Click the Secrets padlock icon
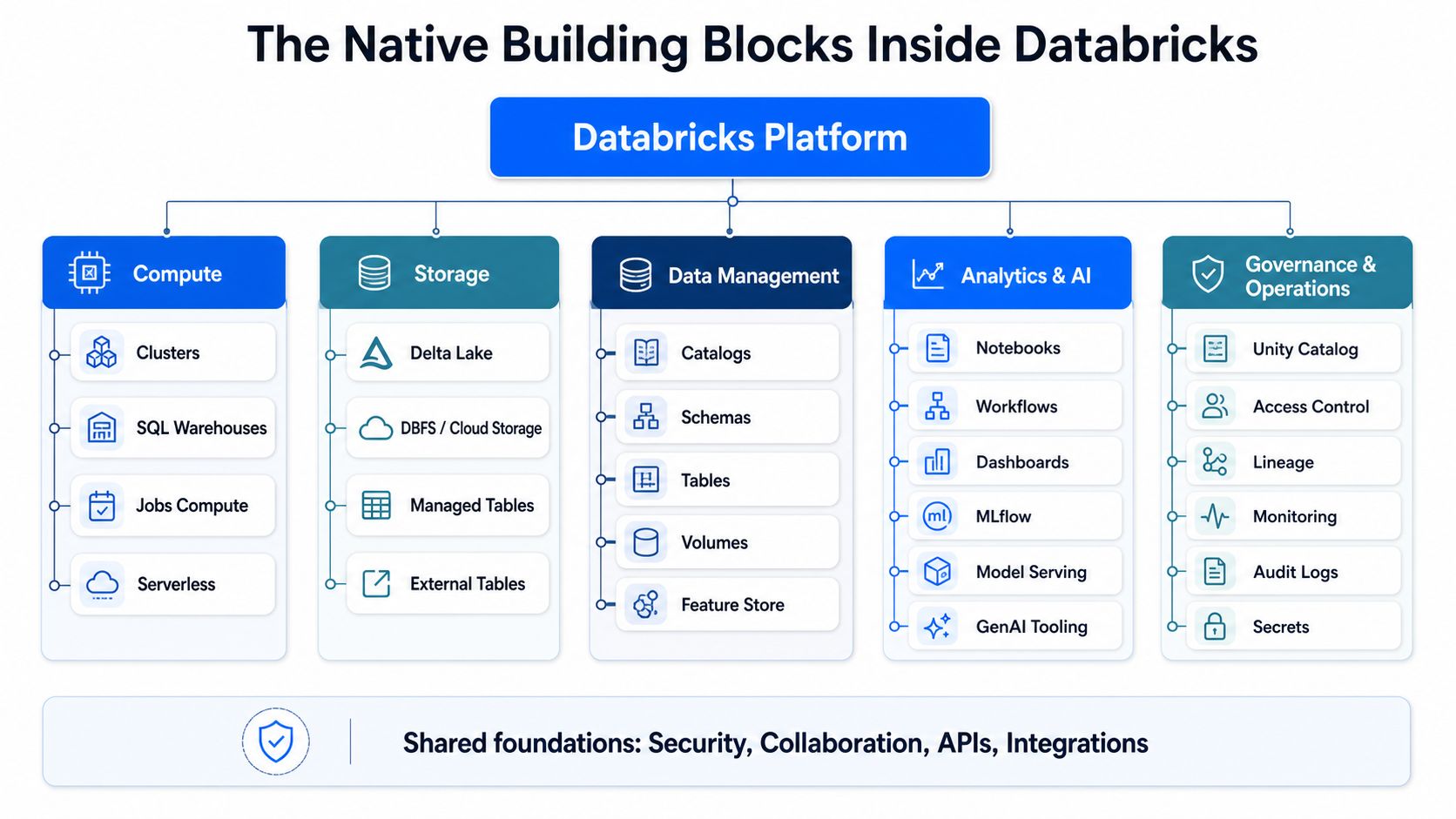This screenshot has height=819, width=1456. click(x=1215, y=626)
